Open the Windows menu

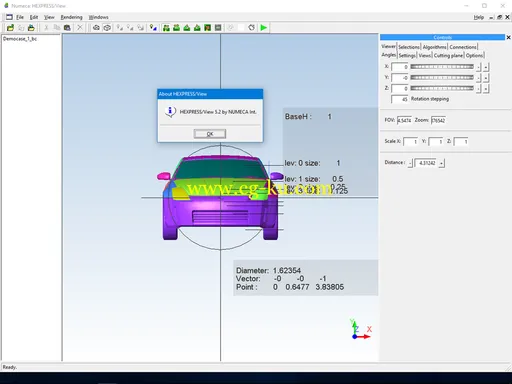98,17
